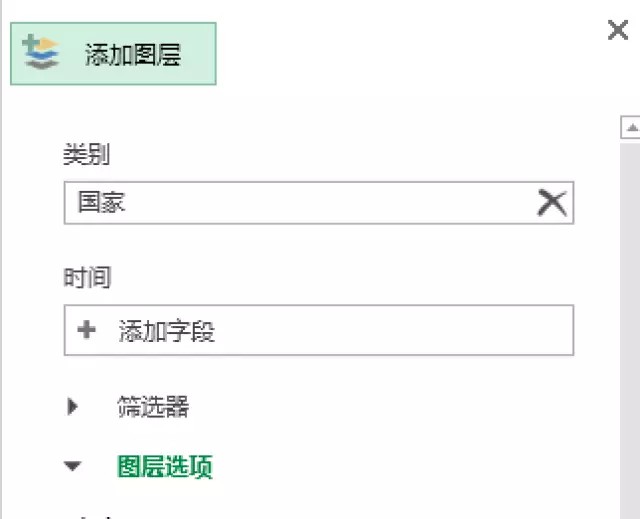Viewport: 640px width, 519px height.
Task: Click the blank area right of 筛选器
Action: pos(400,407)
